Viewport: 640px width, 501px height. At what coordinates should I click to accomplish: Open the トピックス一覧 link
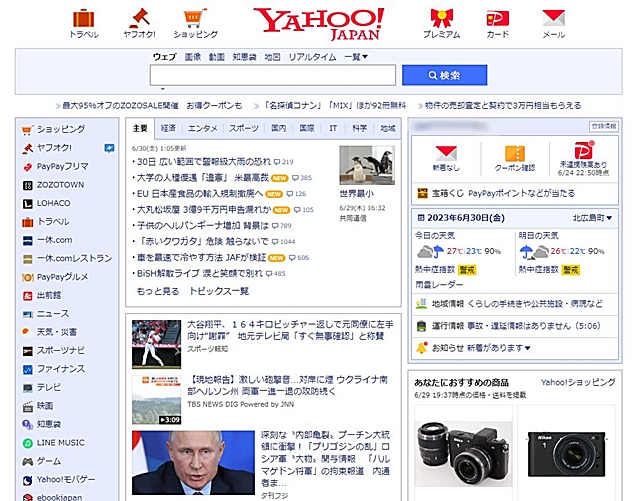click(219, 291)
